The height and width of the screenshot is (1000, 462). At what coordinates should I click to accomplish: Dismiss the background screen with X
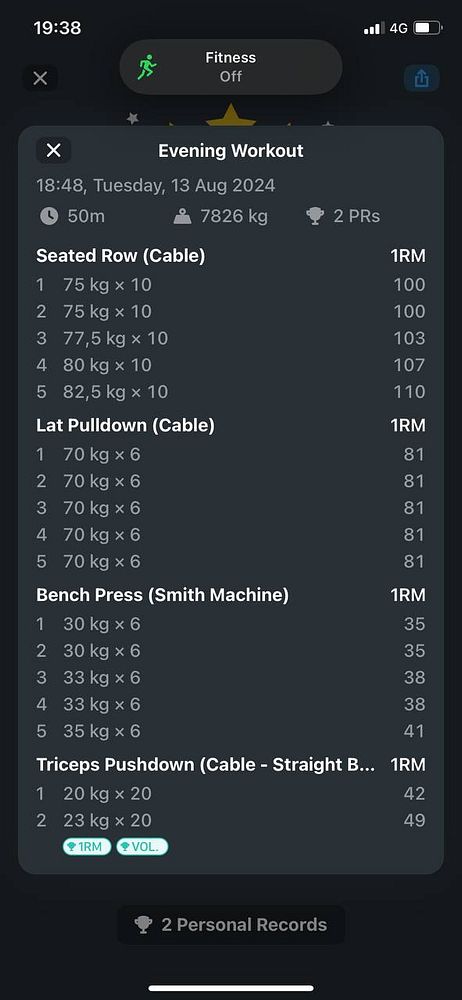[40, 78]
